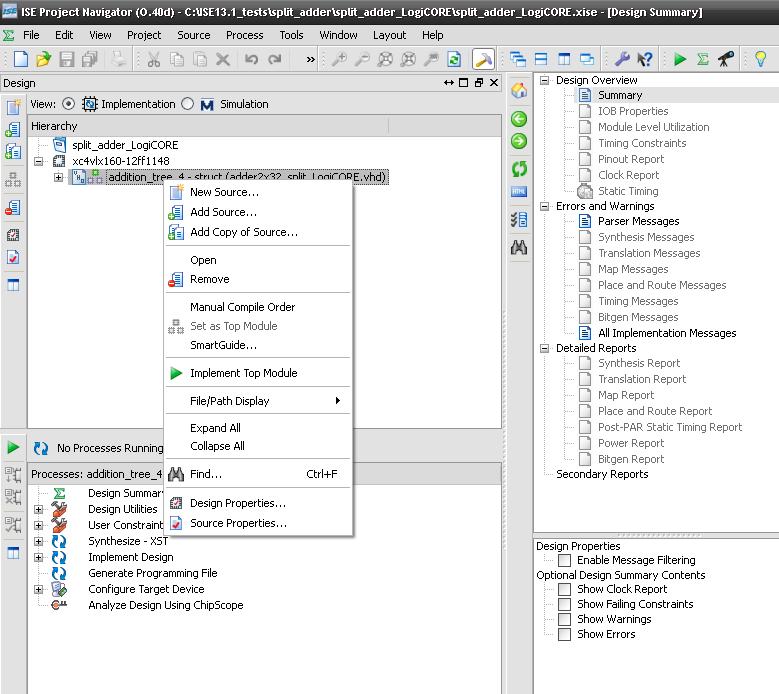Check Show Failing Constraints
779x694 pixels.
pos(564,604)
